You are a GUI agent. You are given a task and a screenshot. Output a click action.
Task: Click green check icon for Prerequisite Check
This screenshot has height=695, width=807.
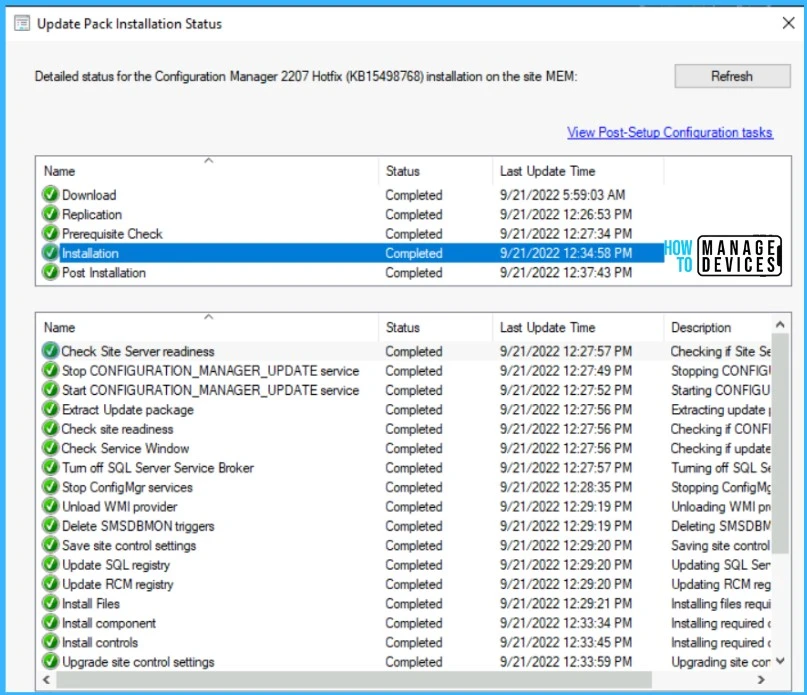point(50,234)
